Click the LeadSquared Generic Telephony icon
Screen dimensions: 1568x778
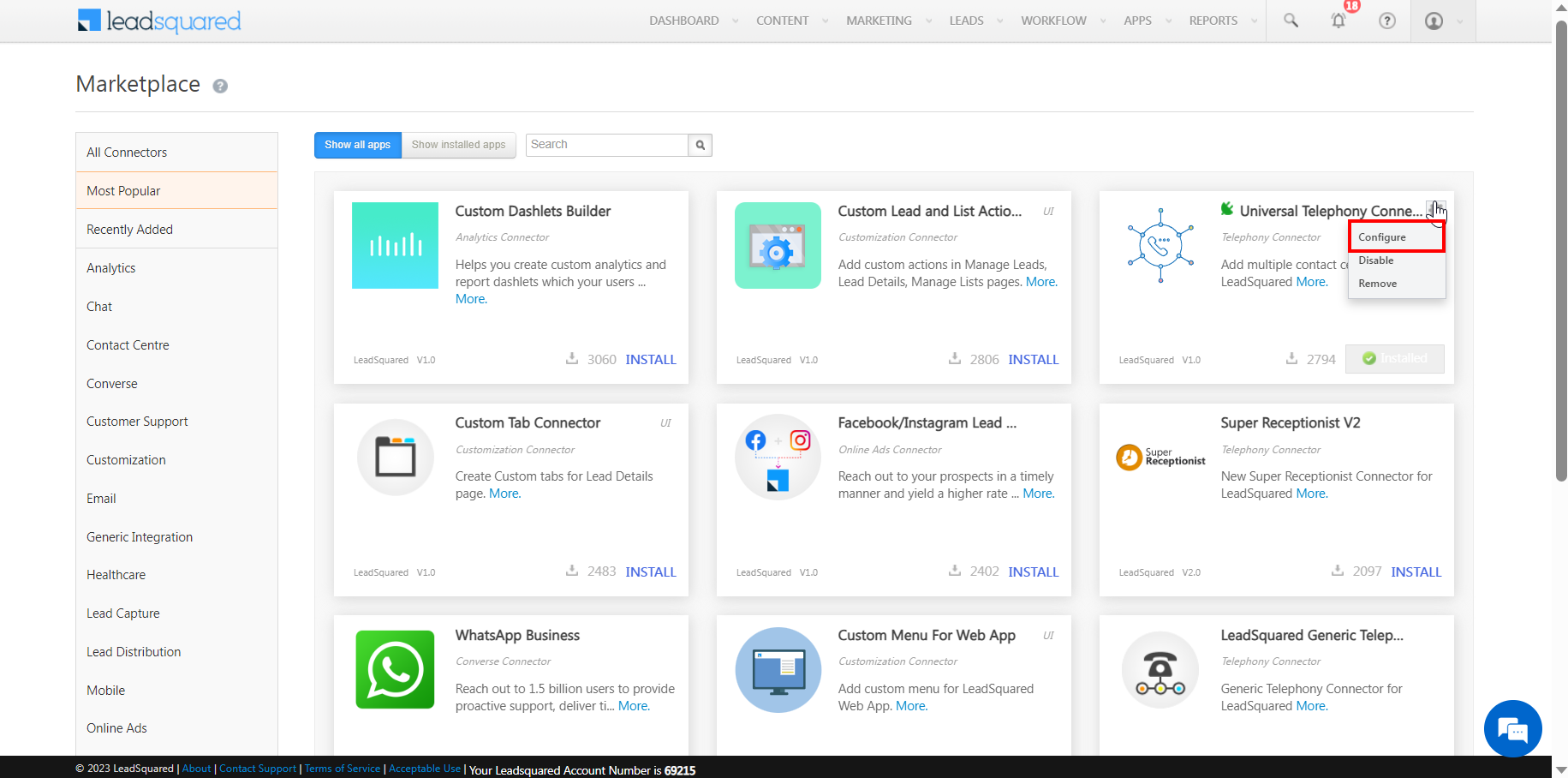tap(1160, 669)
